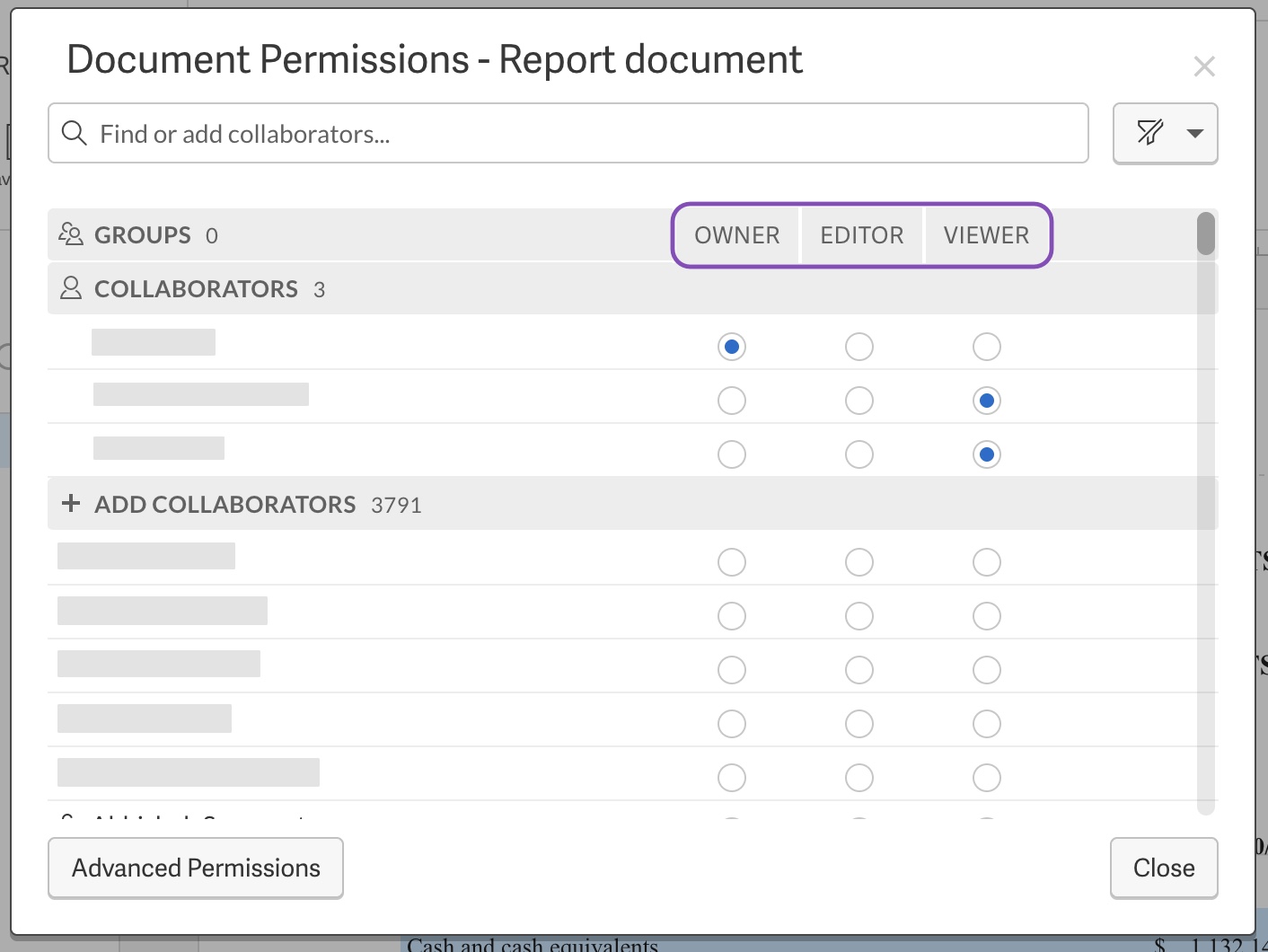Click the plus icon beside Add Collaborators
Viewport: 1268px width, 952px height.
[71, 503]
